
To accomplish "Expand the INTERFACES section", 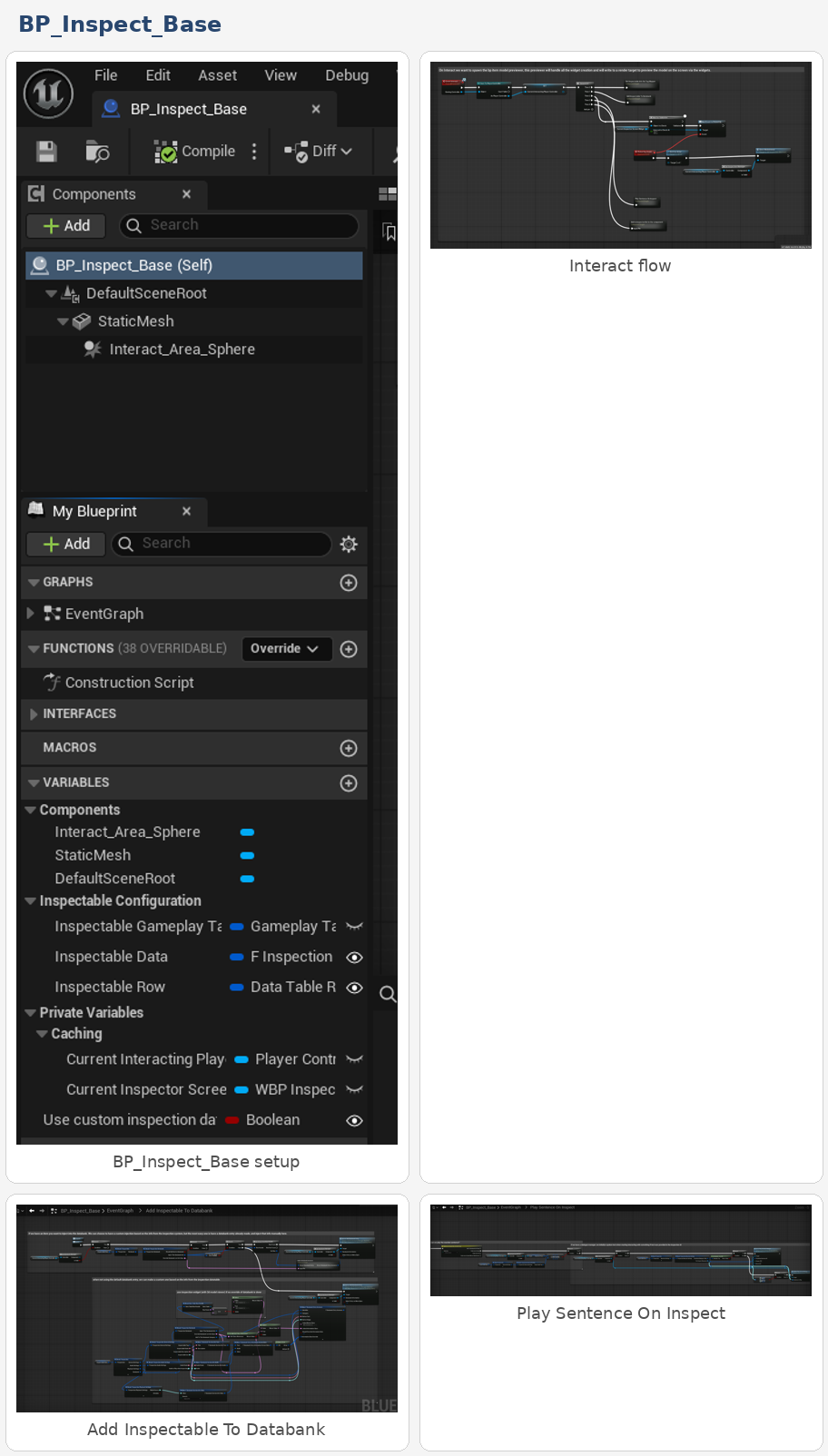I will [x=34, y=714].
